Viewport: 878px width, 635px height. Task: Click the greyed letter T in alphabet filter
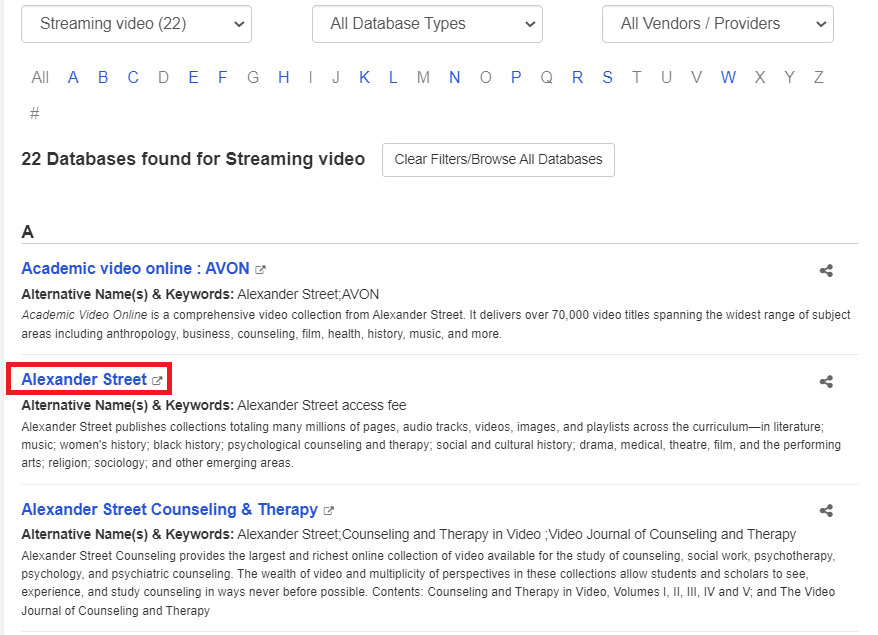(x=637, y=77)
